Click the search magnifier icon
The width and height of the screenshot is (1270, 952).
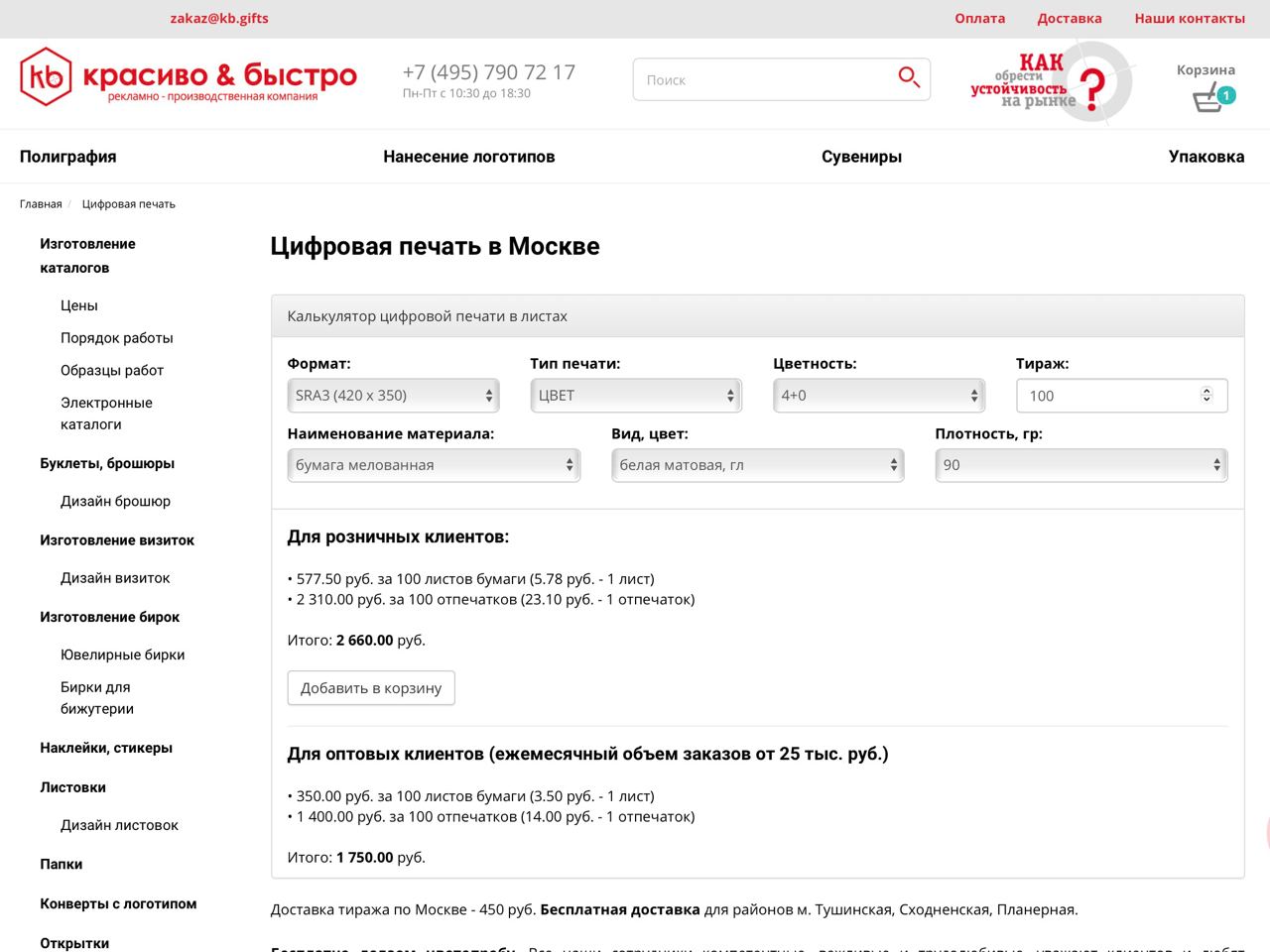(x=909, y=77)
